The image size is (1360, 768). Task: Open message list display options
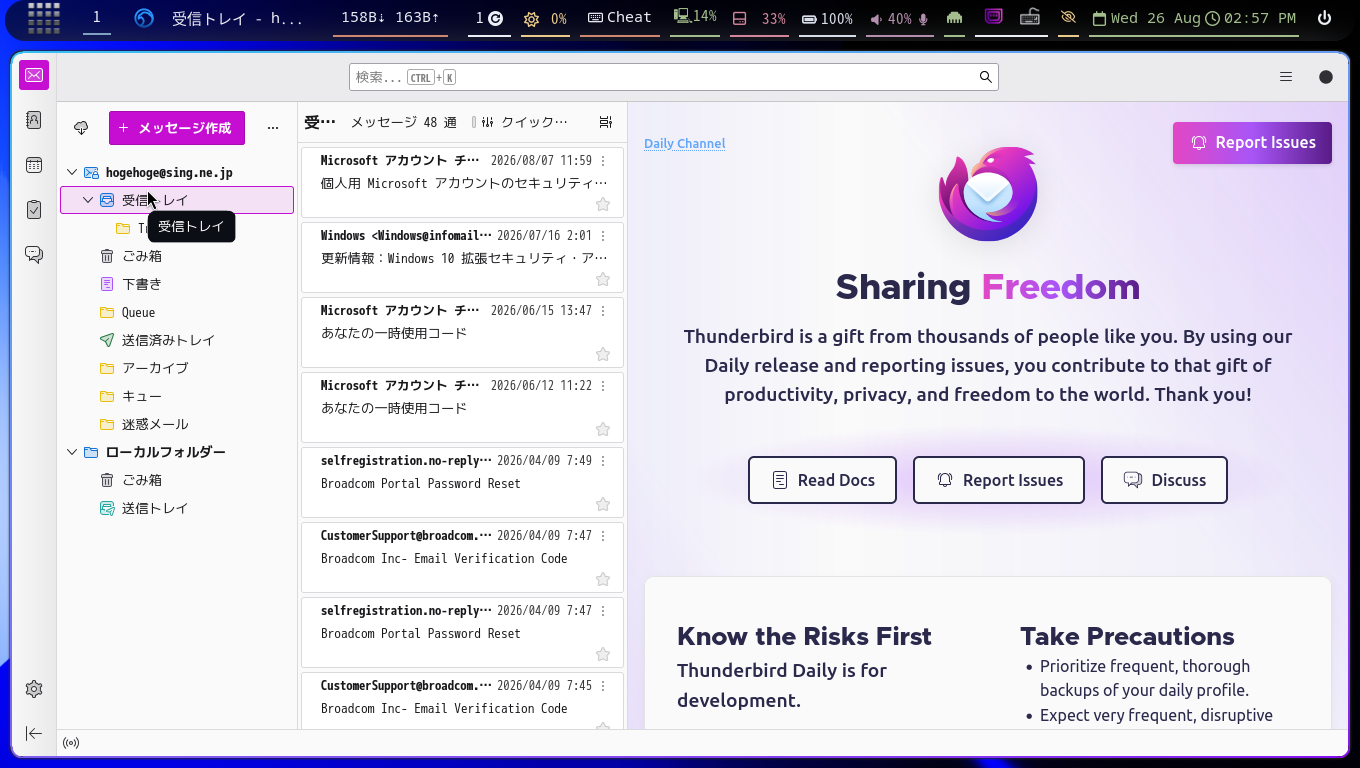point(605,122)
